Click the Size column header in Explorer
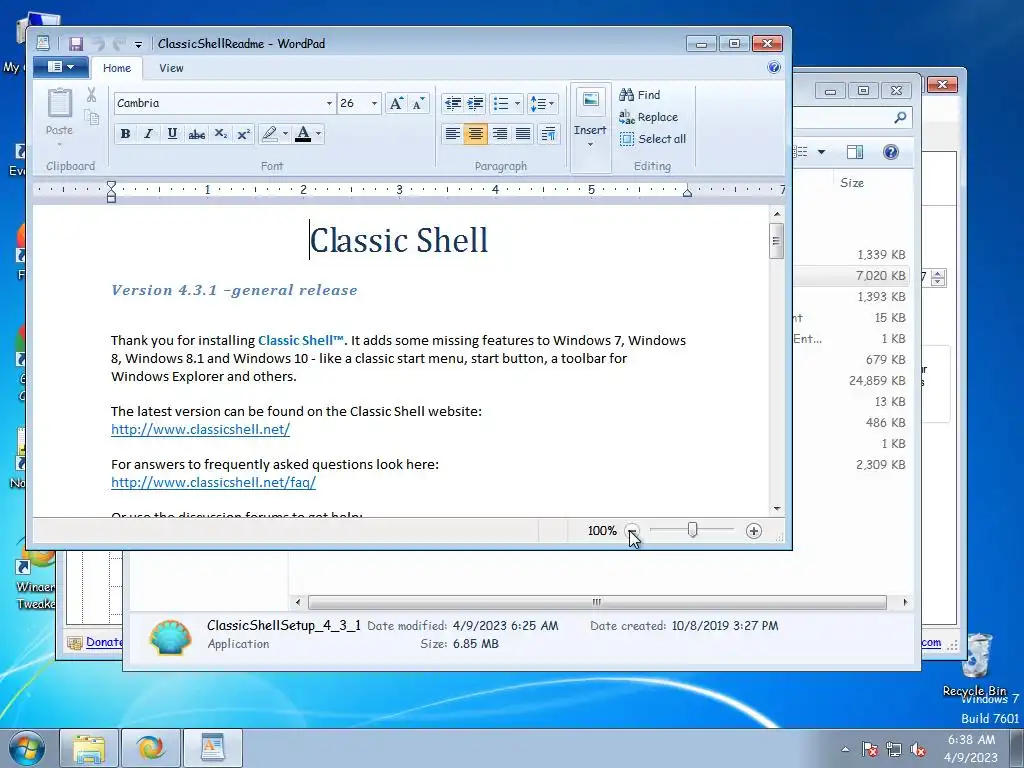Screen dimensions: 1024x768 pos(852,183)
